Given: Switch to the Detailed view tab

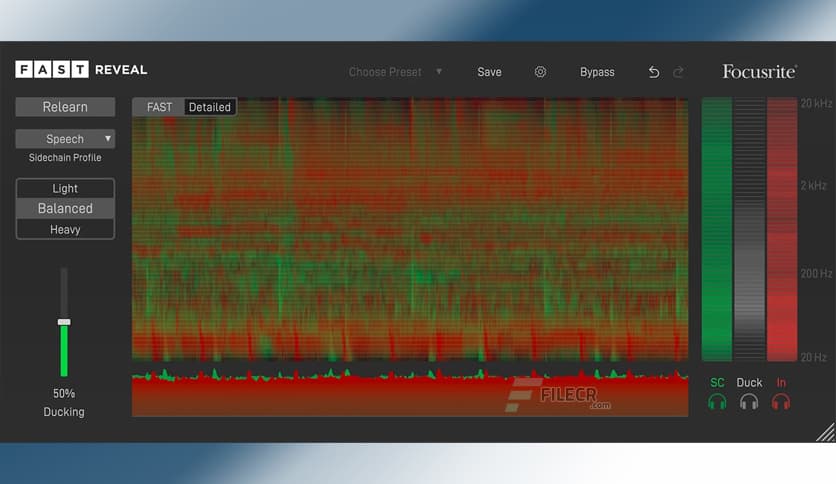Looking at the screenshot, I should (210, 107).
